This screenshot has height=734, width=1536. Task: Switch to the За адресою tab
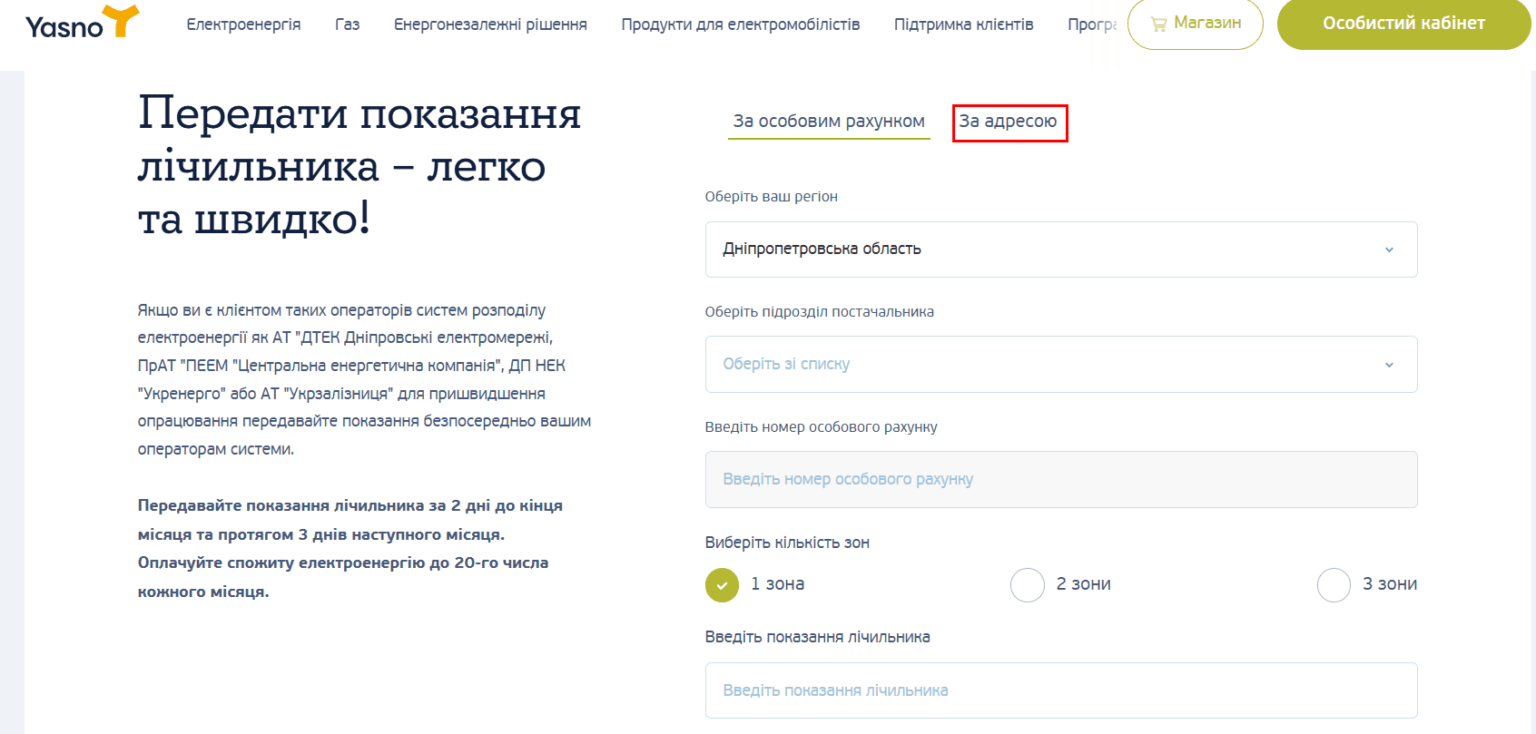(1009, 122)
